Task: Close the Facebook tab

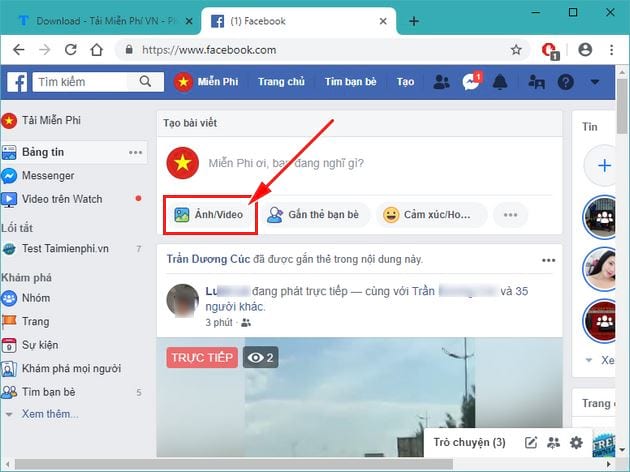Action: click(383, 21)
